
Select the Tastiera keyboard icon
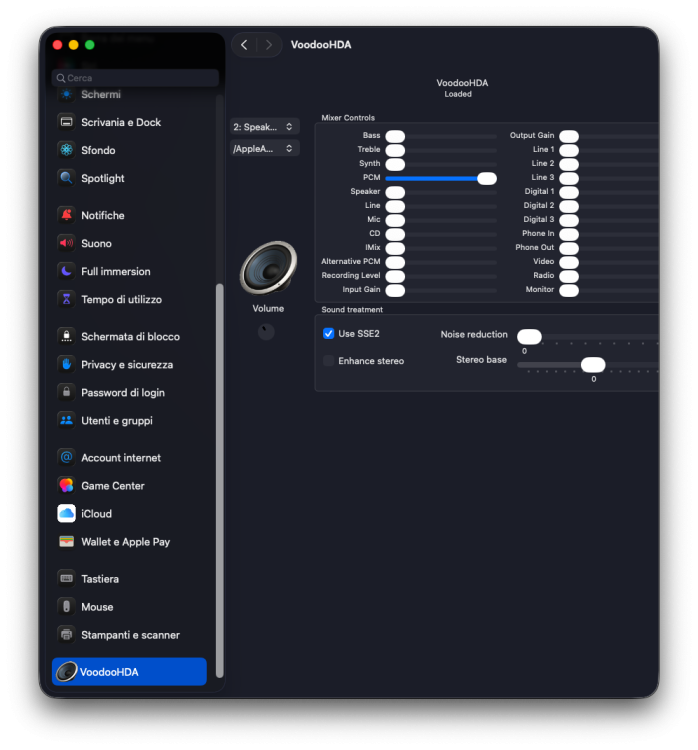pyautogui.click(x=66, y=579)
